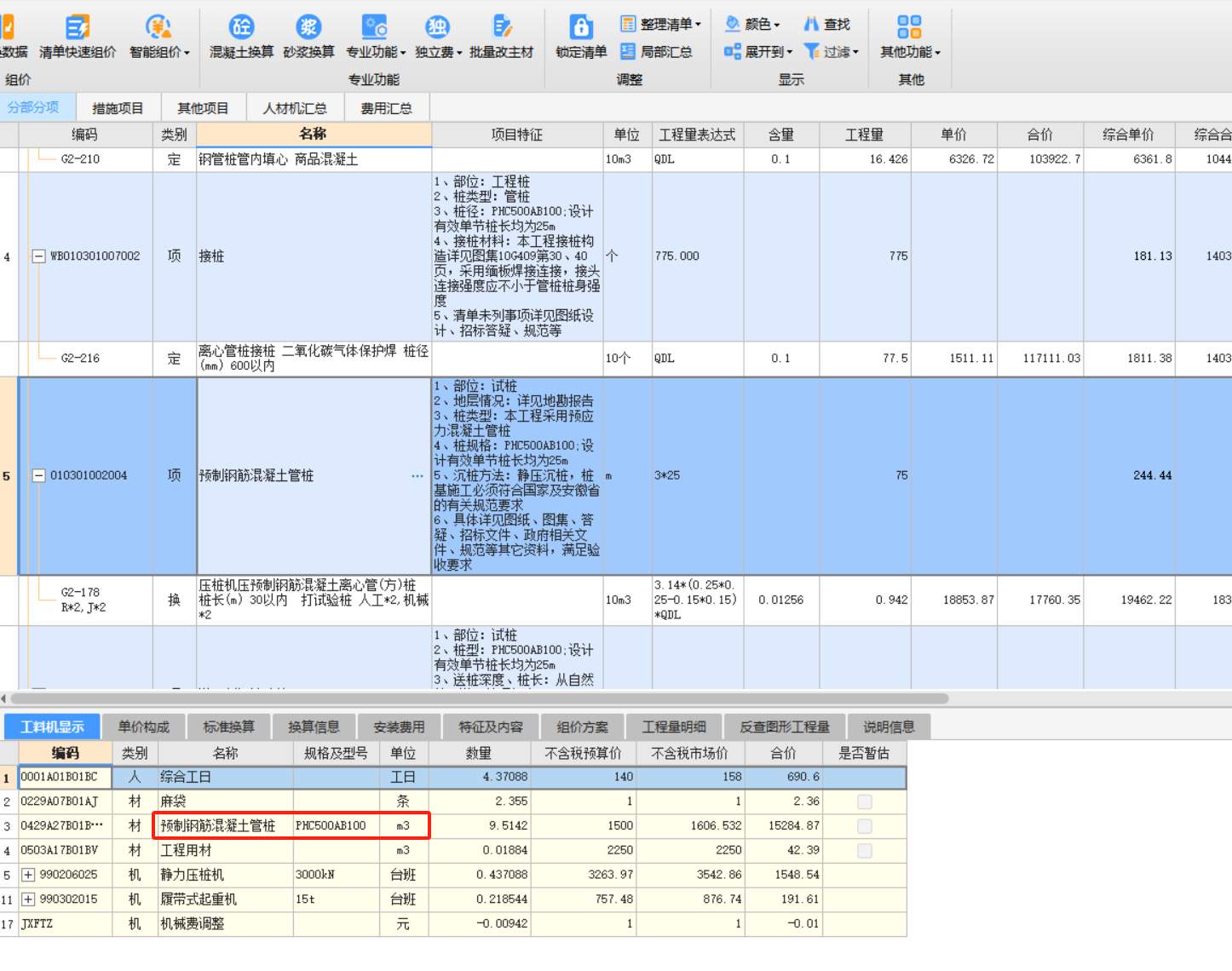Image resolution: width=1232 pixels, height=971 pixels.
Task: Open 标准换算 bottom tab
Action: coord(228,727)
